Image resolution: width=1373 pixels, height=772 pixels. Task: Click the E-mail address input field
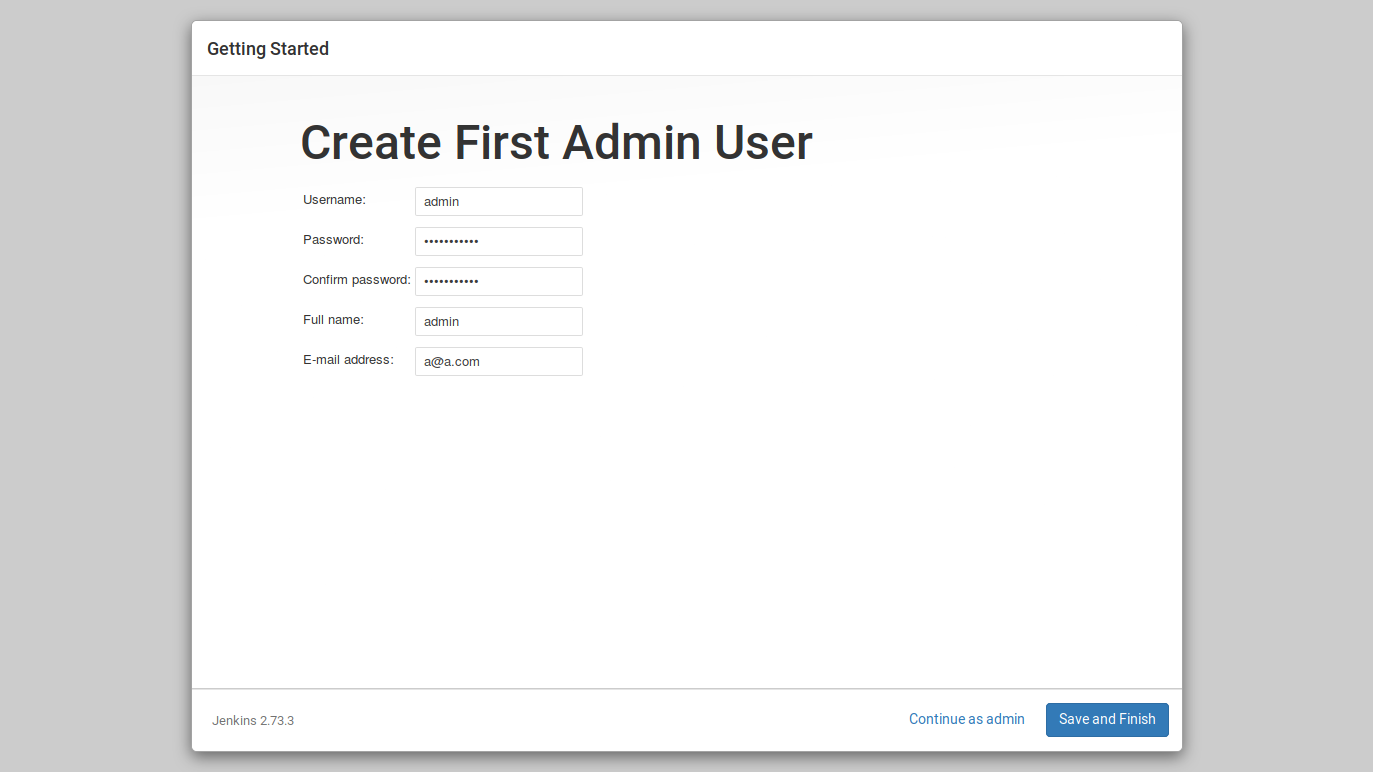pyautogui.click(x=498, y=361)
